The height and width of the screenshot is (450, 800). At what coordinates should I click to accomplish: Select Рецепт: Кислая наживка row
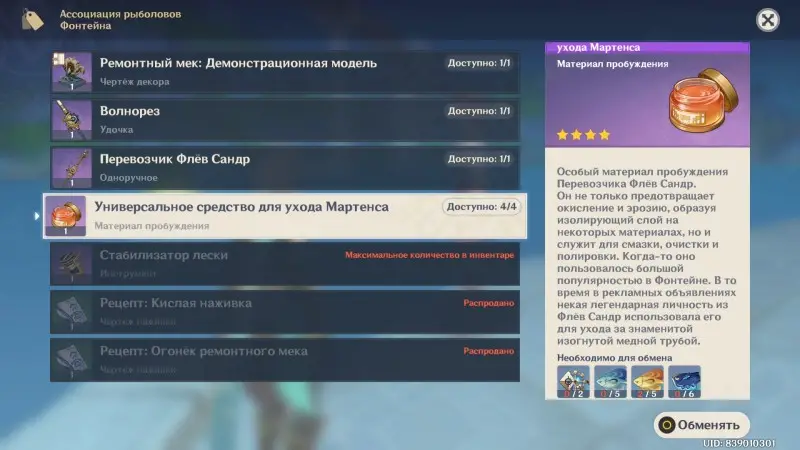pyautogui.click(x=285, y=312)
